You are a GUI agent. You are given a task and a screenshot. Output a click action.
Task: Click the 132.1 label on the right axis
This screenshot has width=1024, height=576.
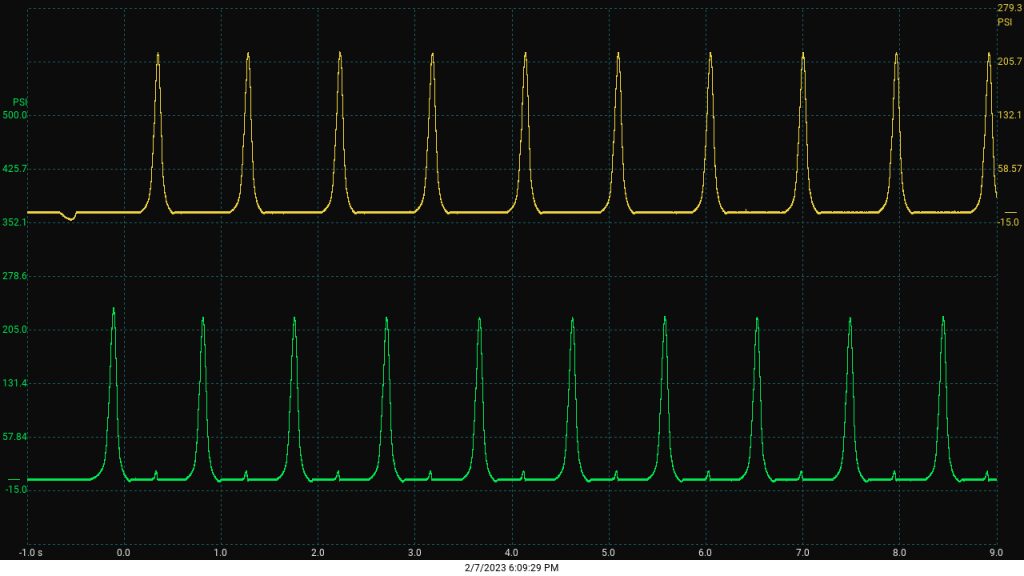click(x=1010, y=115)
